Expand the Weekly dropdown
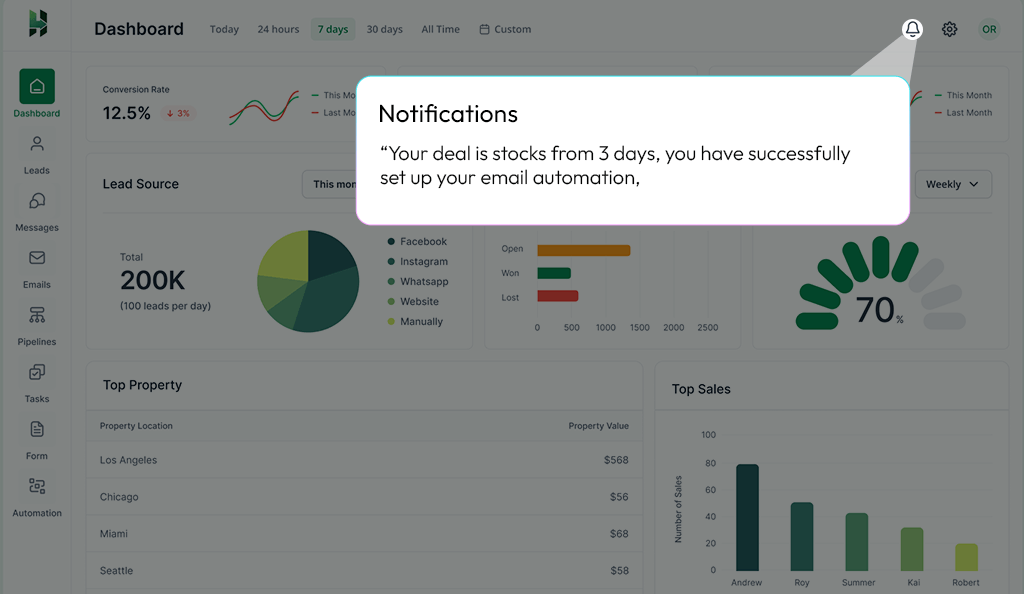 pos(952,184)
